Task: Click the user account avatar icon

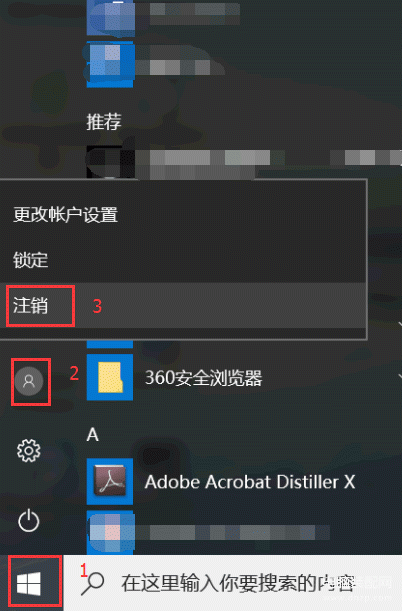Action: point(29,381)
